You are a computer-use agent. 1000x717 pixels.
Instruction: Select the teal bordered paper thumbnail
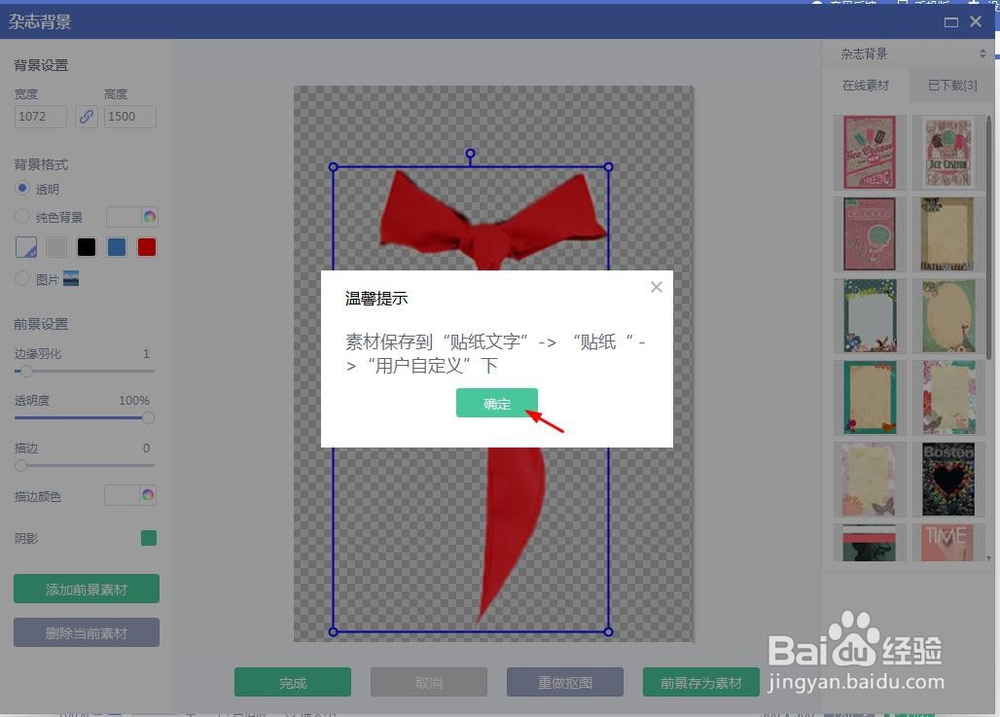tap(870, 397)
